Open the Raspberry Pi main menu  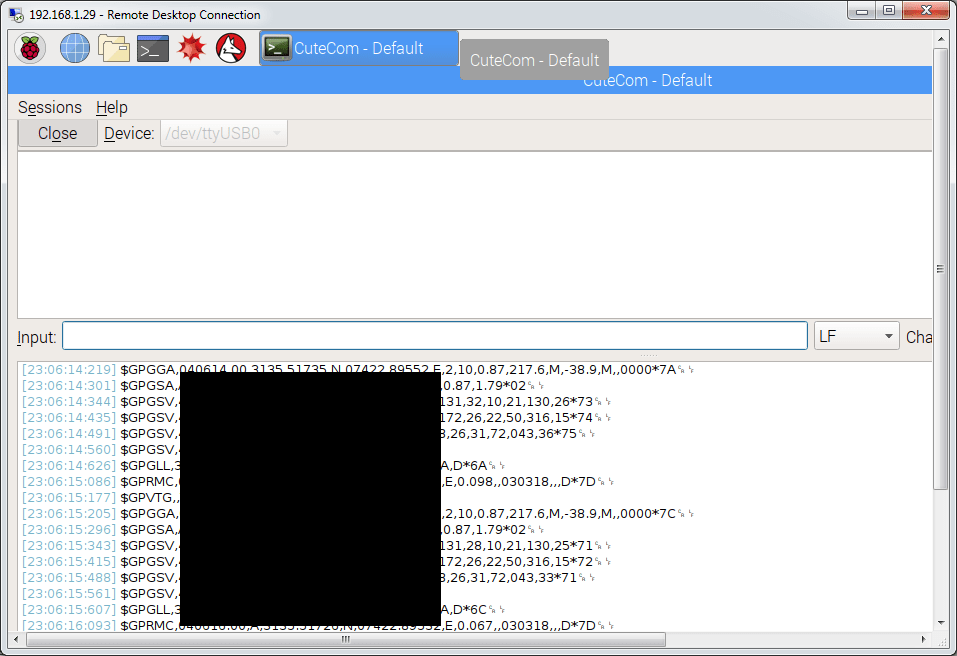(x=30, y=48)
